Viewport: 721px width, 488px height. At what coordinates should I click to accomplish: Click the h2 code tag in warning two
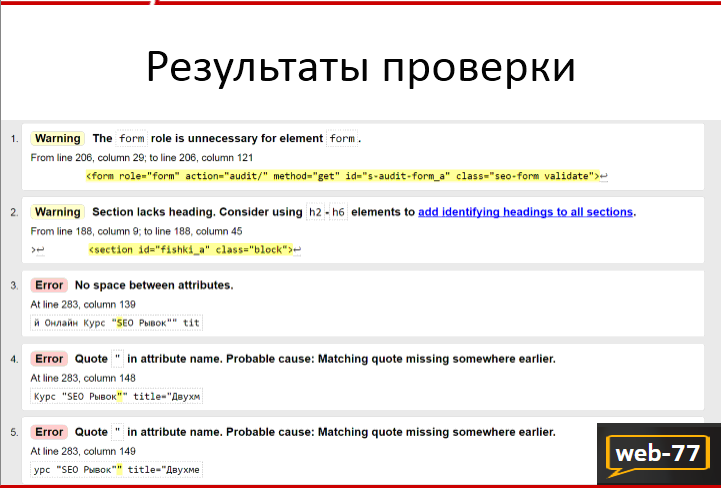tap(315, 212)
